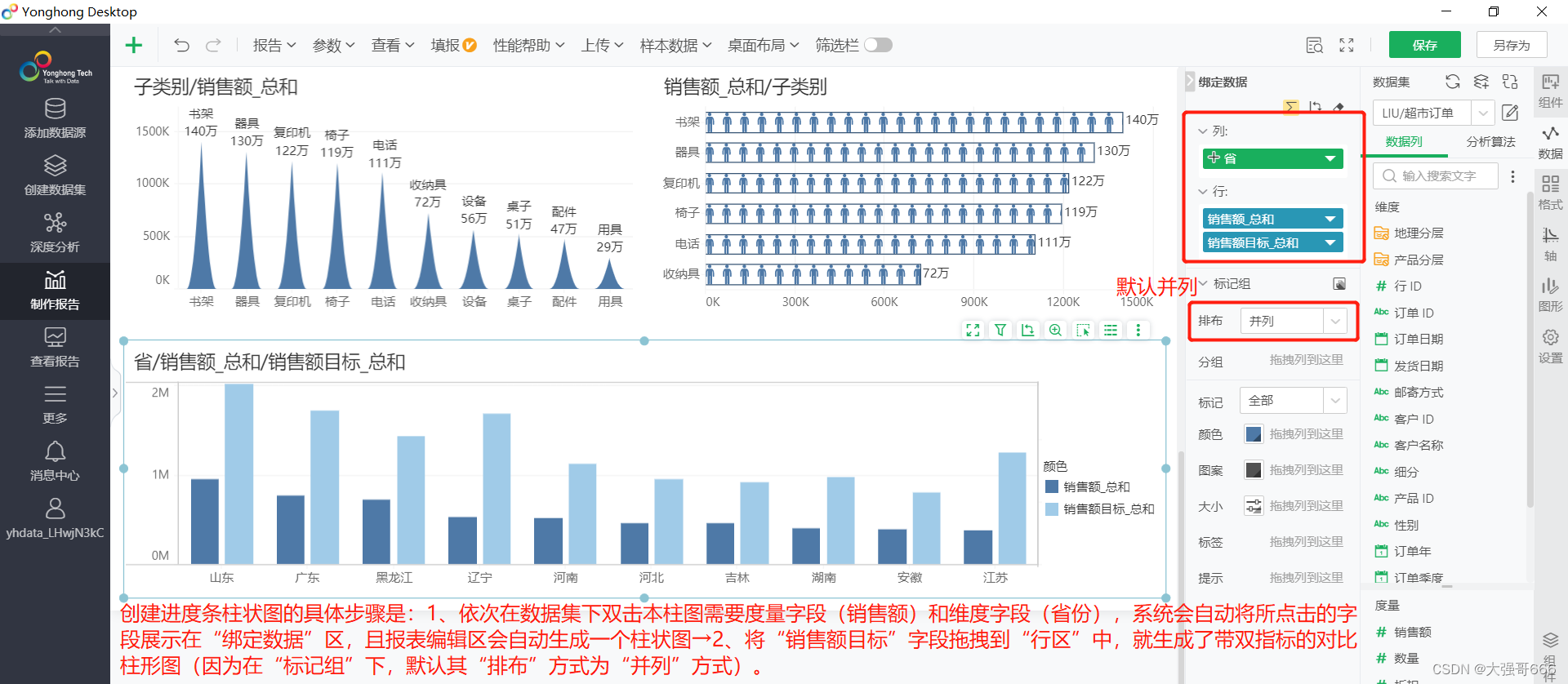This screenshot has height=684, width=1568.
Task: Open 更多 menu in sidebar
Action: (55, 405)
